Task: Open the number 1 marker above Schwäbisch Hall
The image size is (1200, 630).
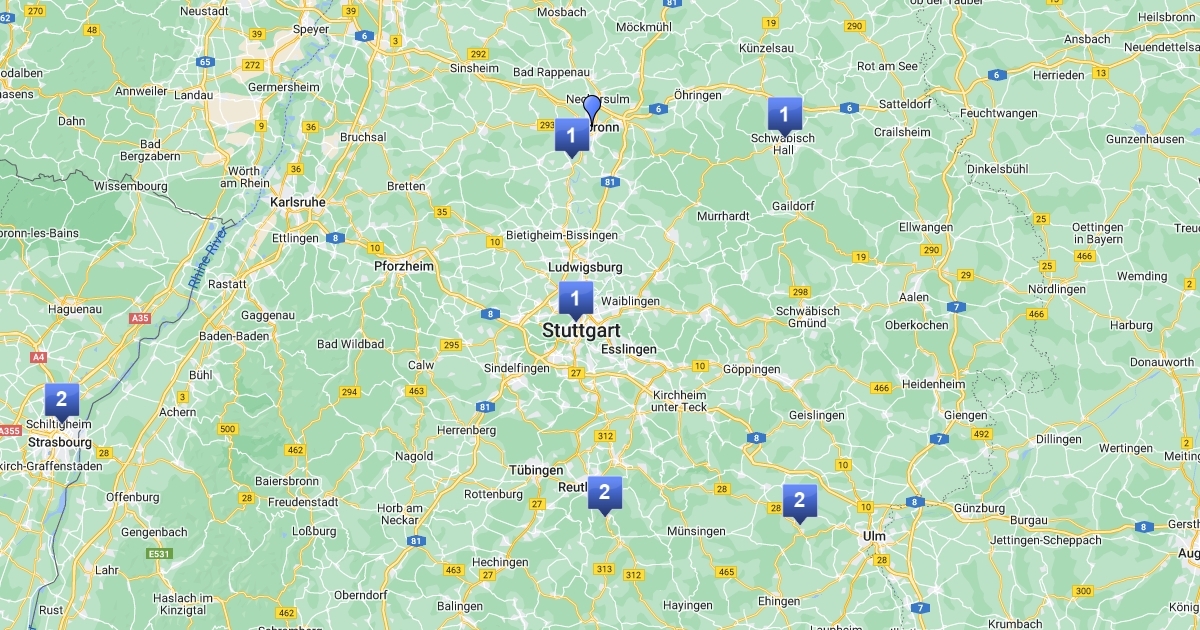Action: click(x=784, y=114)
